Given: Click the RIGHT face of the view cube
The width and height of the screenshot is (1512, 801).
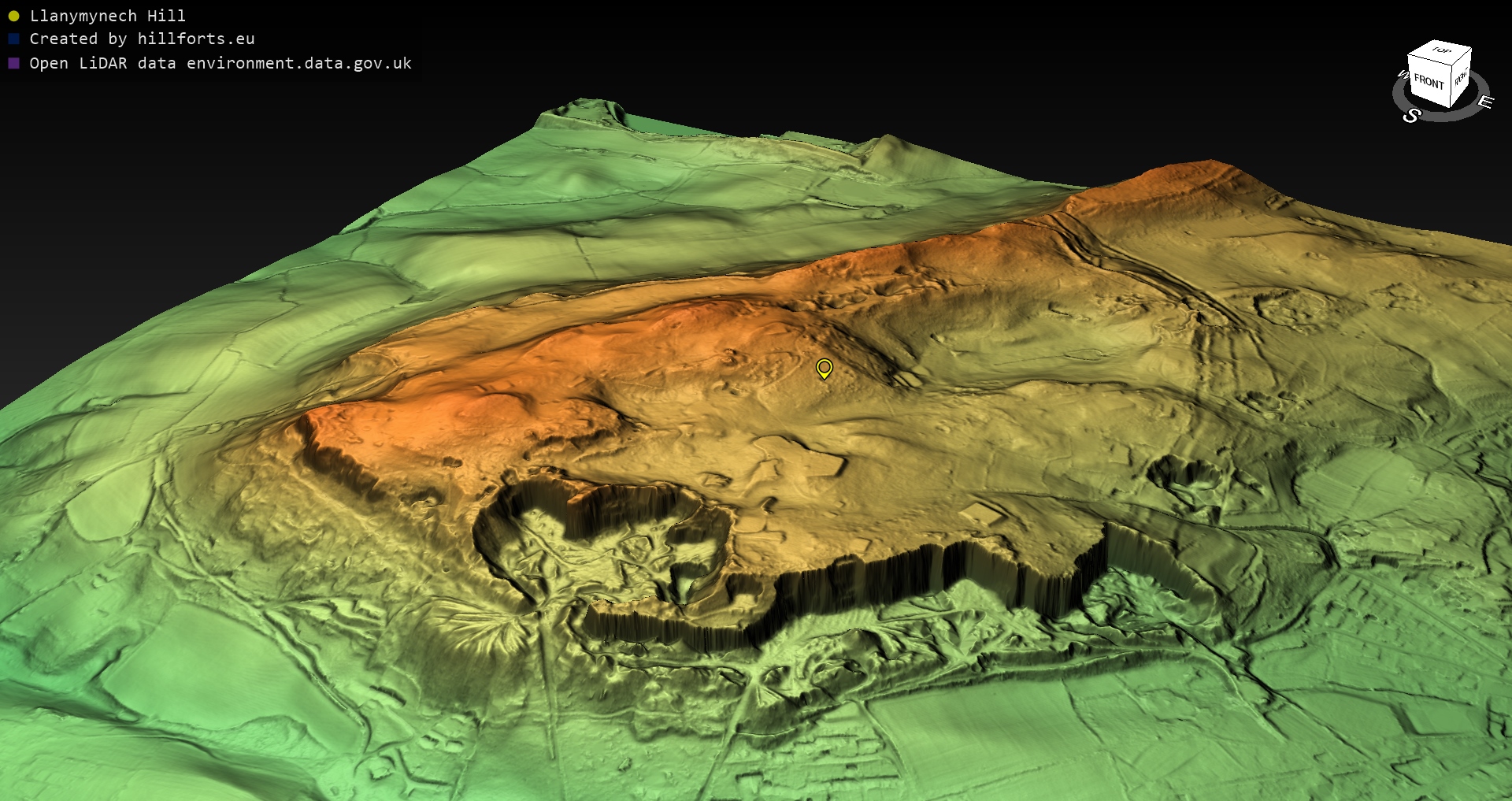Looking at the screenshot, I should pyautogui.click(x=1461, y=78).
